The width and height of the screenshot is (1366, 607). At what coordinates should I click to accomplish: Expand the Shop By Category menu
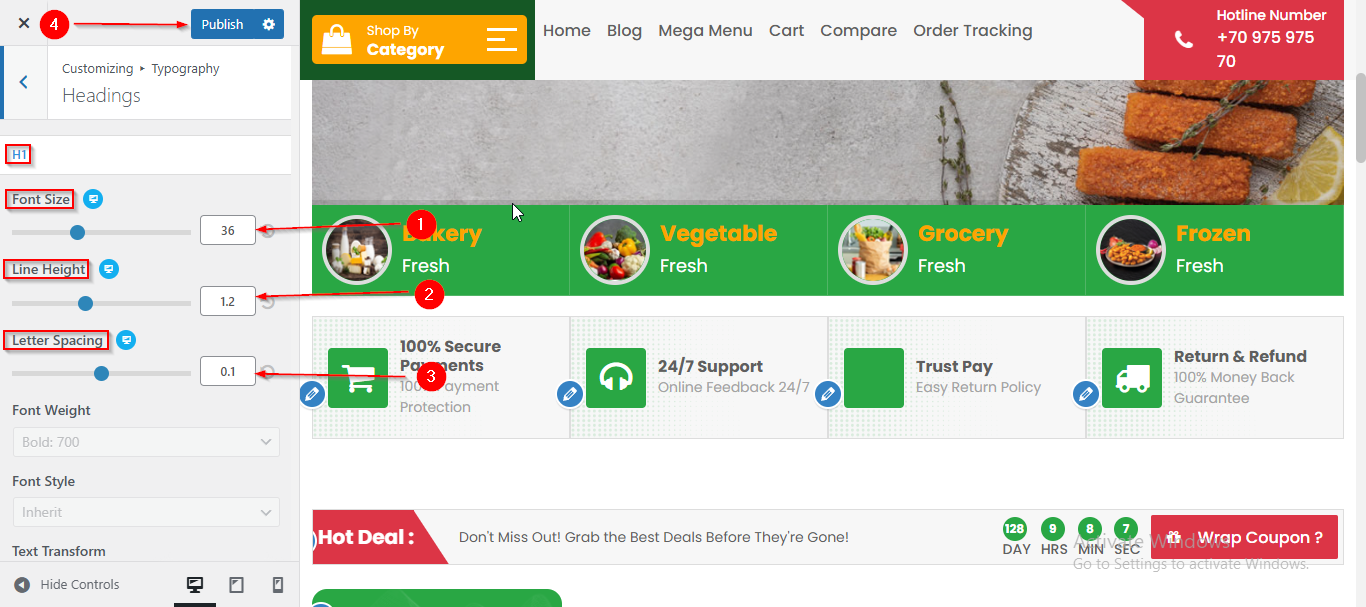pos(419,39)
